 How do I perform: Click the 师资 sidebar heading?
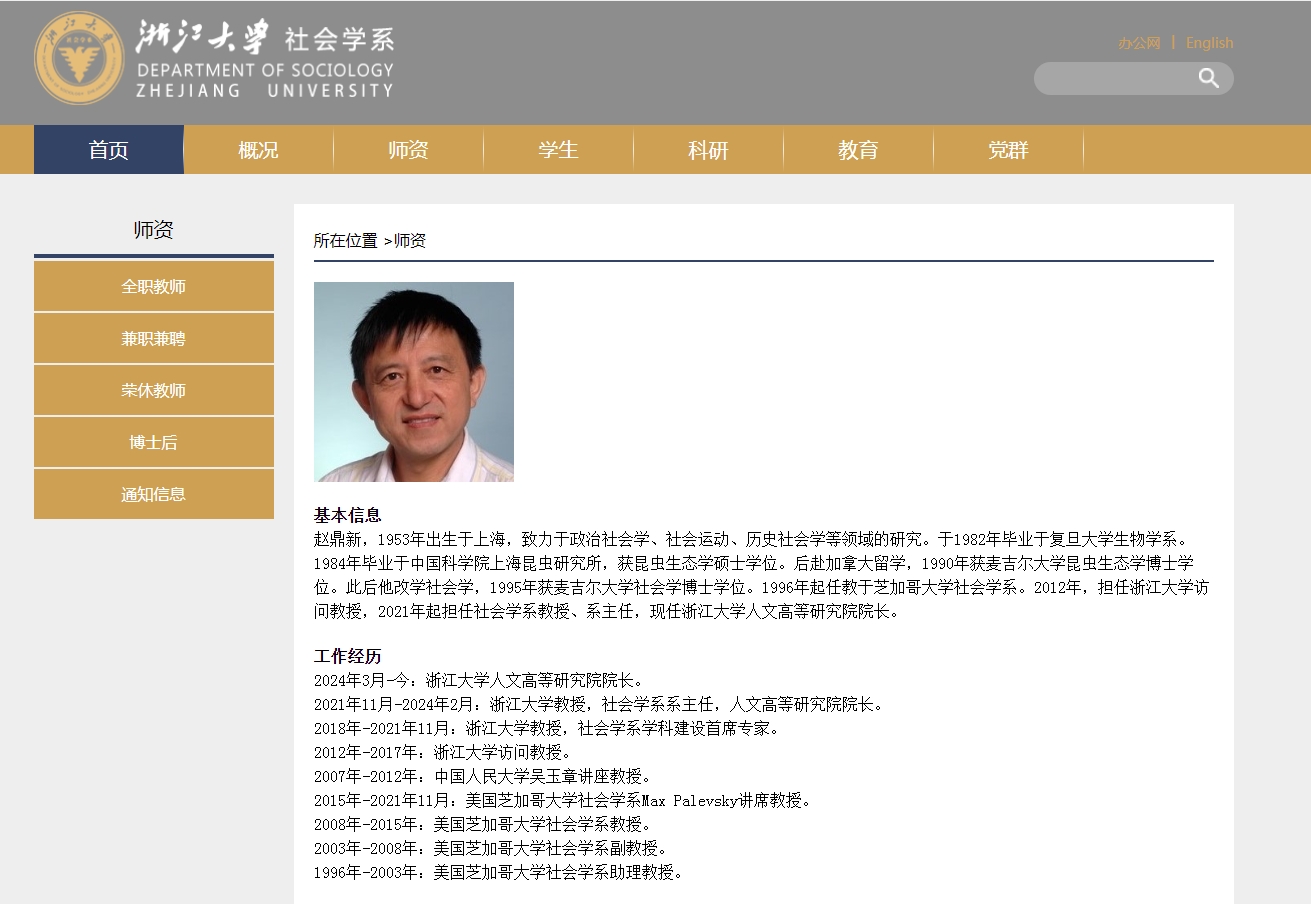point(154,230)
